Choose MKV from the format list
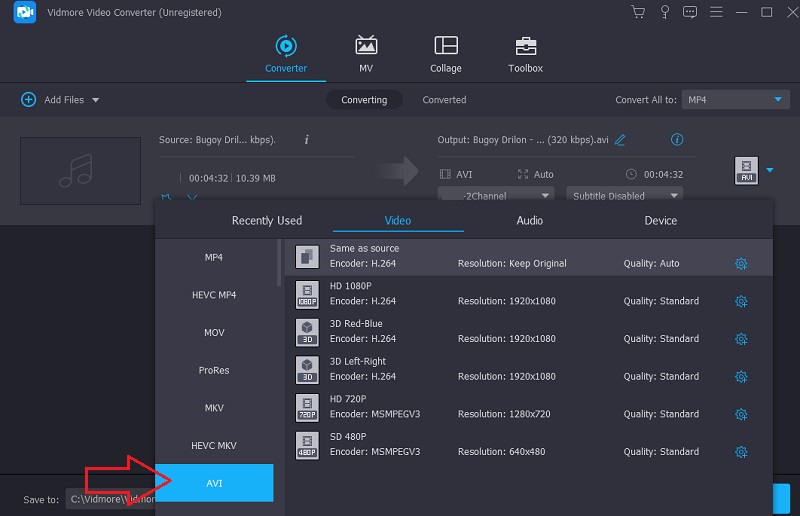Viewport: 800px width, 516px height. (214, 408)
